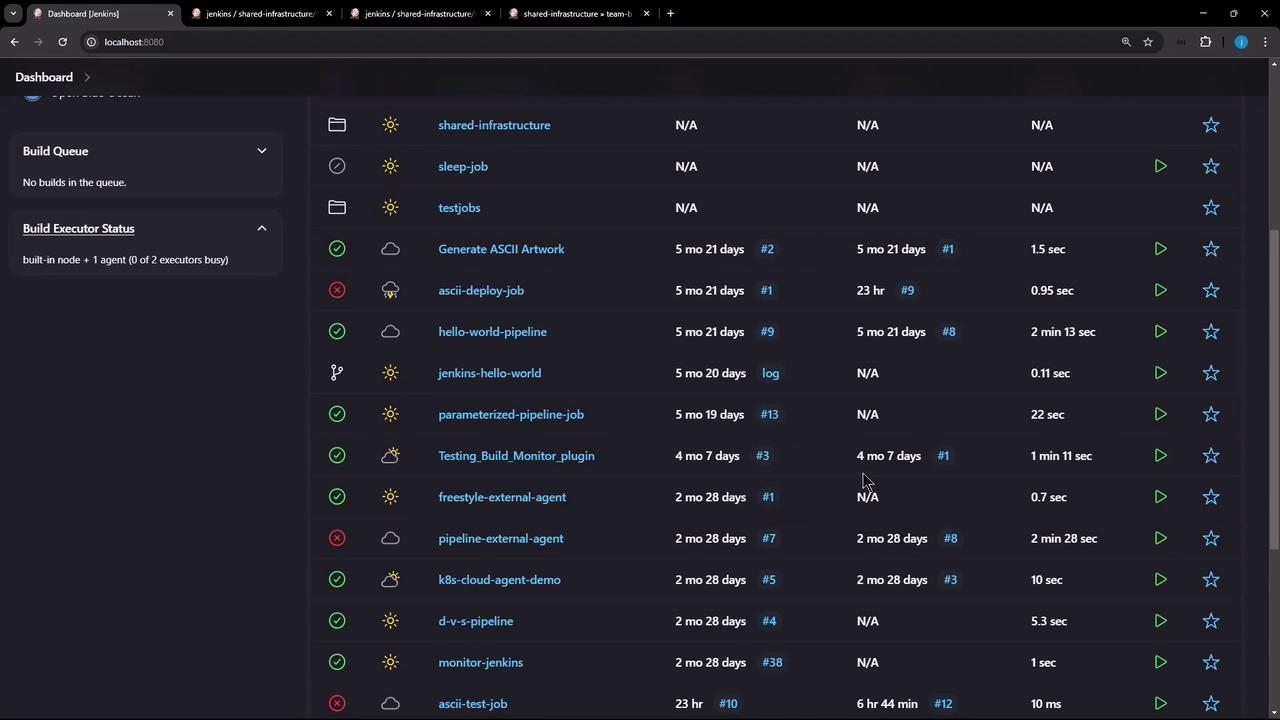The image size is (1280, 720).
Task: Open the jenkins-hello-world log link
Action: pyautogui.click(x=770, y=373)
